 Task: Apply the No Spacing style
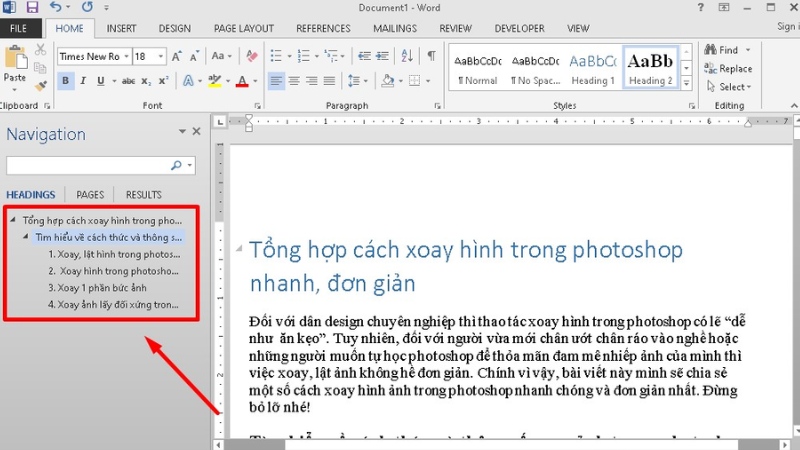535,68
